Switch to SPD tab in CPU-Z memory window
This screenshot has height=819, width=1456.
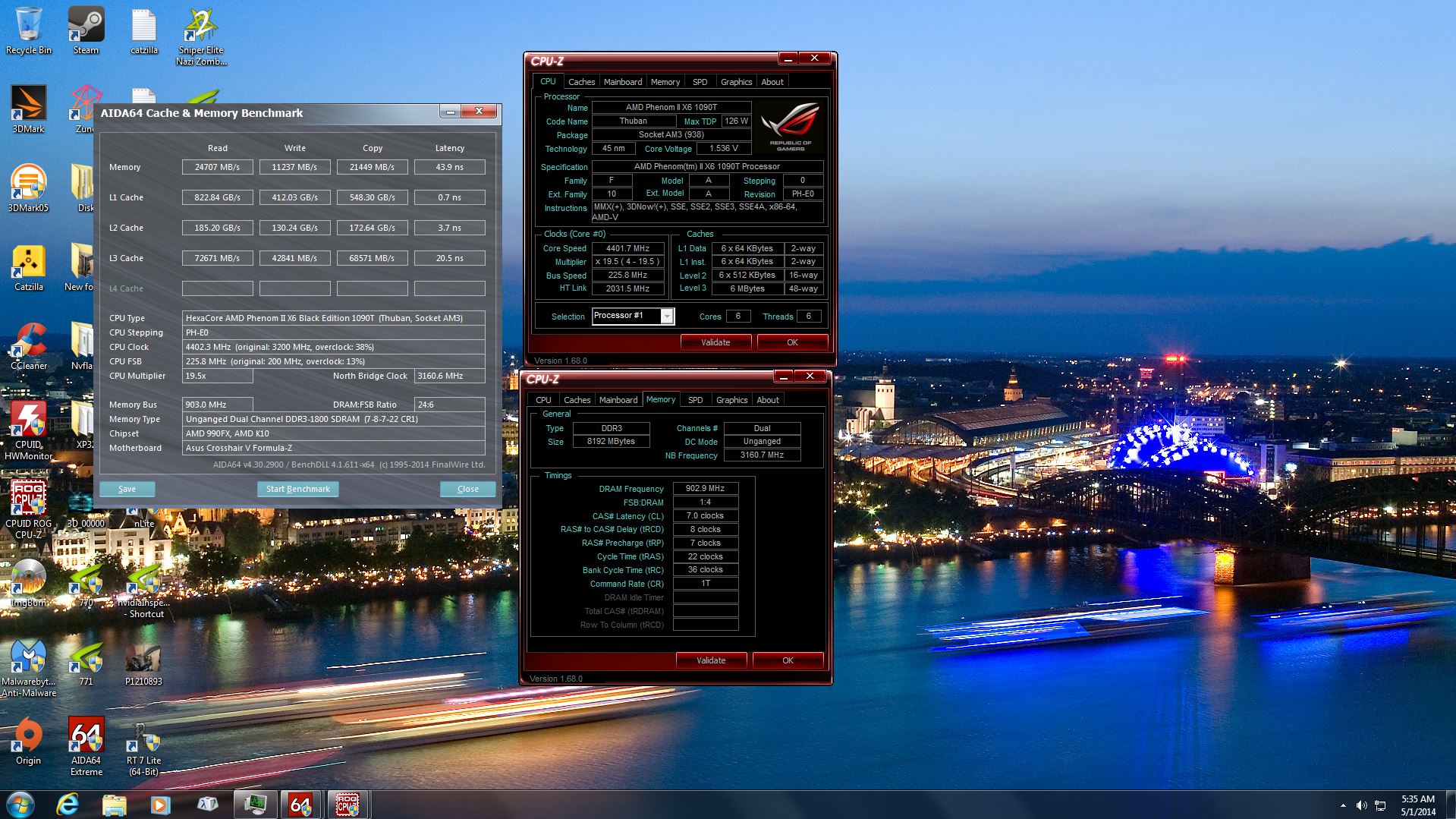(x=695, y=400)
